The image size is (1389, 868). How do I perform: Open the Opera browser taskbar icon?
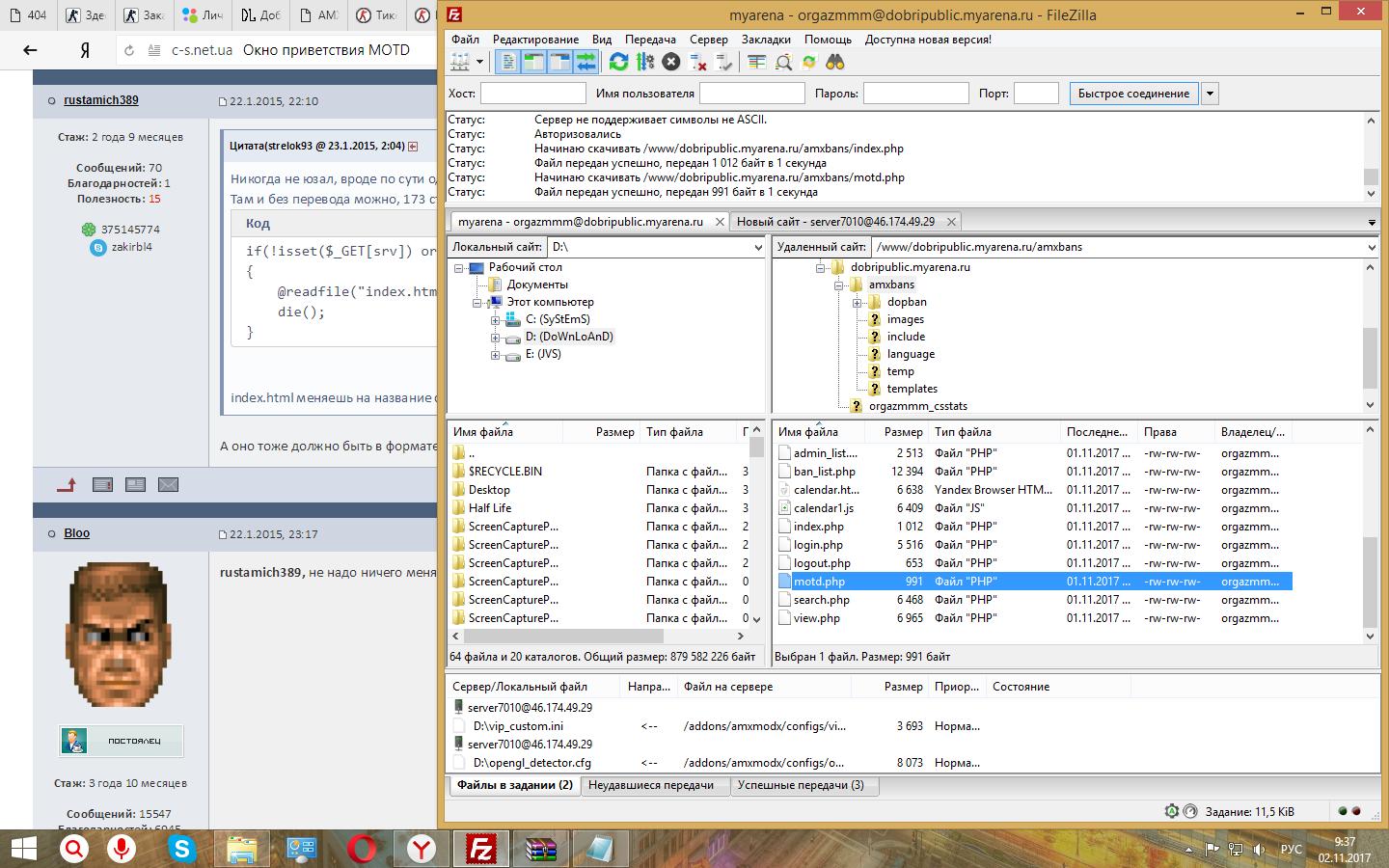tap(363, 849)
